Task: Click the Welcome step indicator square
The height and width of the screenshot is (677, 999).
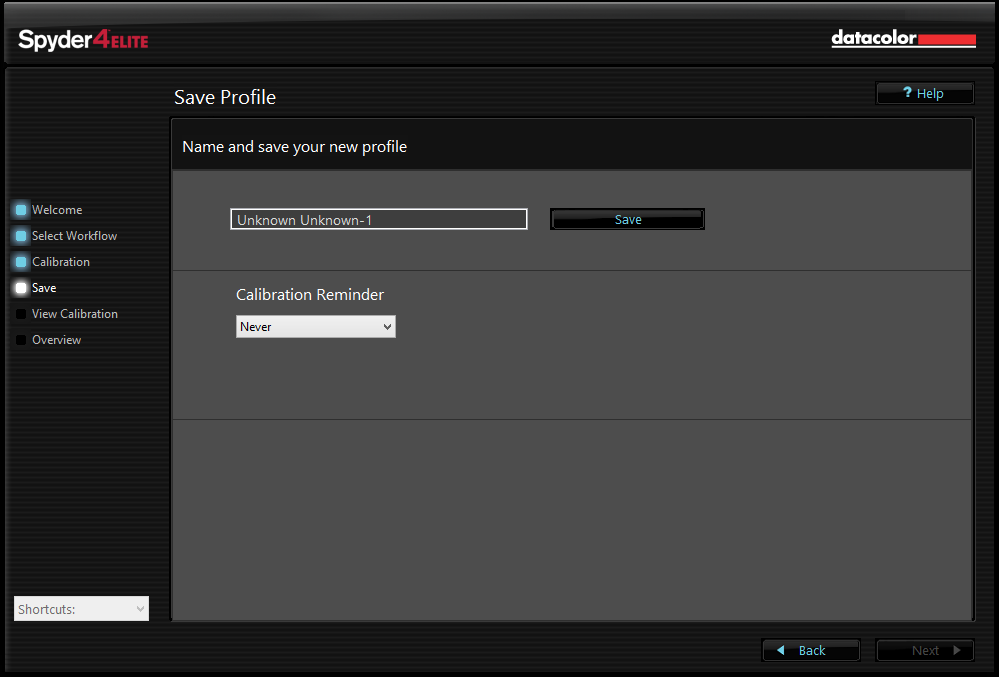Action: [x=20, y=210]
